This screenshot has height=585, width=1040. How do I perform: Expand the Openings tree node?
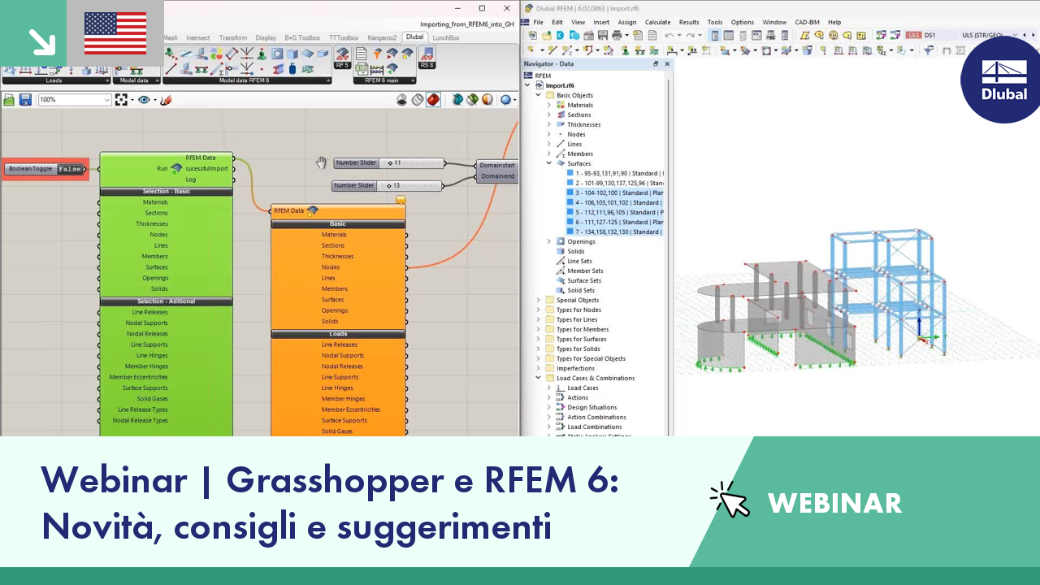point(549,241)
